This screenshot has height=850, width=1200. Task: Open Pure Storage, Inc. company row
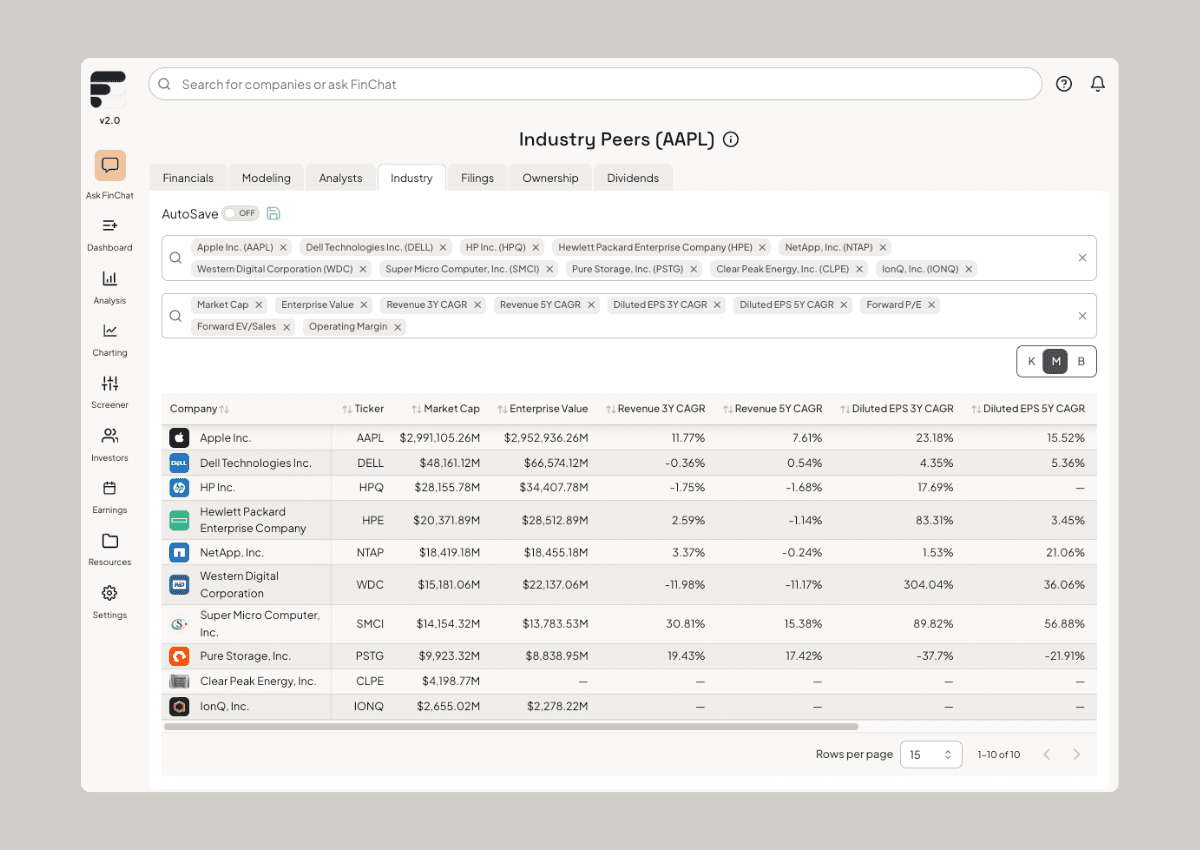(x=629, y=657)
